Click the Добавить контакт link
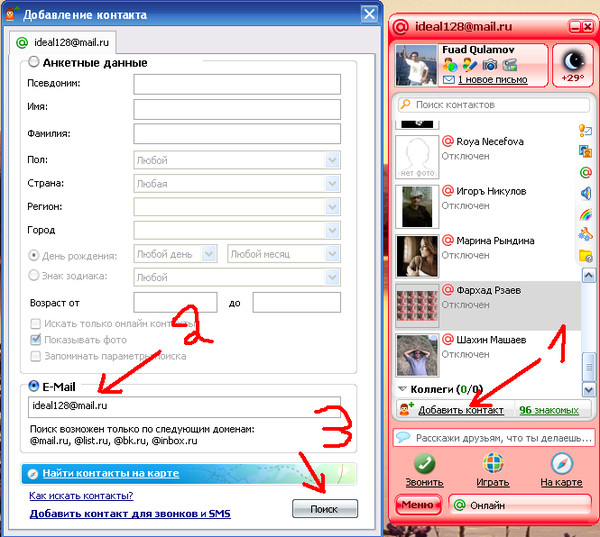The height and width of the screenshot is (537, 600). [461, 410]
